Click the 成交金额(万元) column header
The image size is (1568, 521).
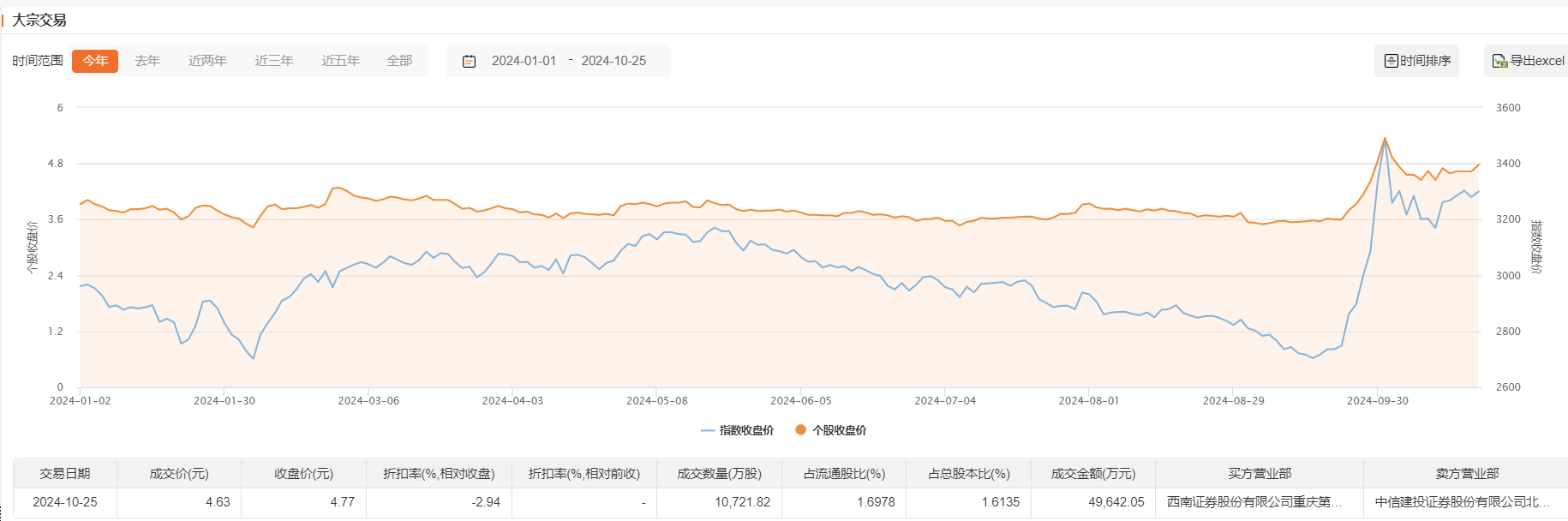click(x=1092, y=474)
